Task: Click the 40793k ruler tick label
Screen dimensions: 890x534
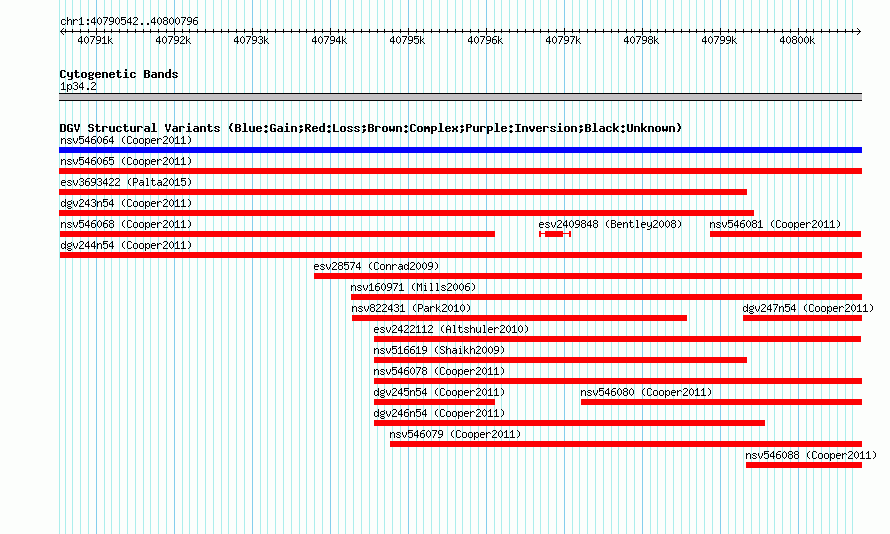Action: 251,40
